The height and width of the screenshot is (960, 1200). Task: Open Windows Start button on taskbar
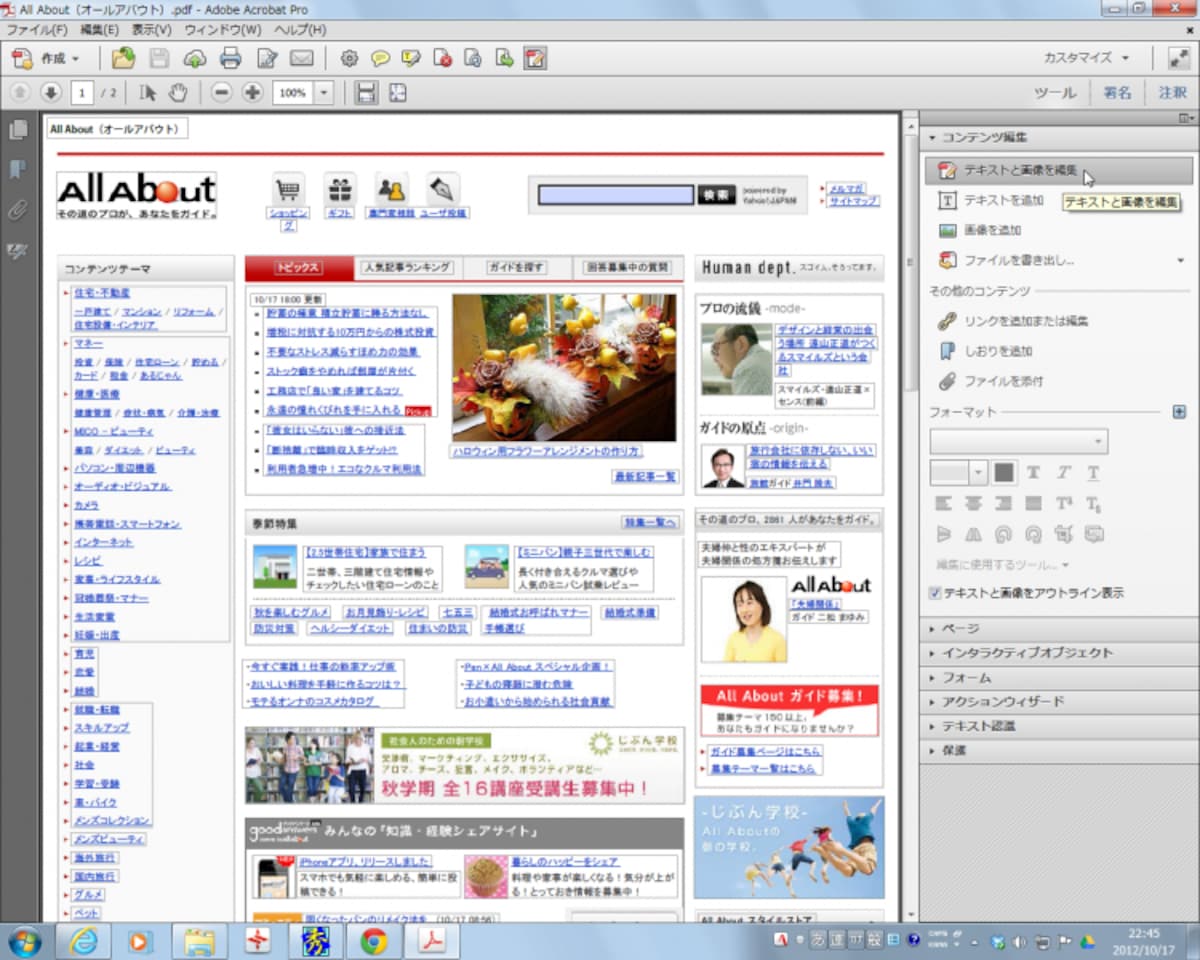[24, 941]
